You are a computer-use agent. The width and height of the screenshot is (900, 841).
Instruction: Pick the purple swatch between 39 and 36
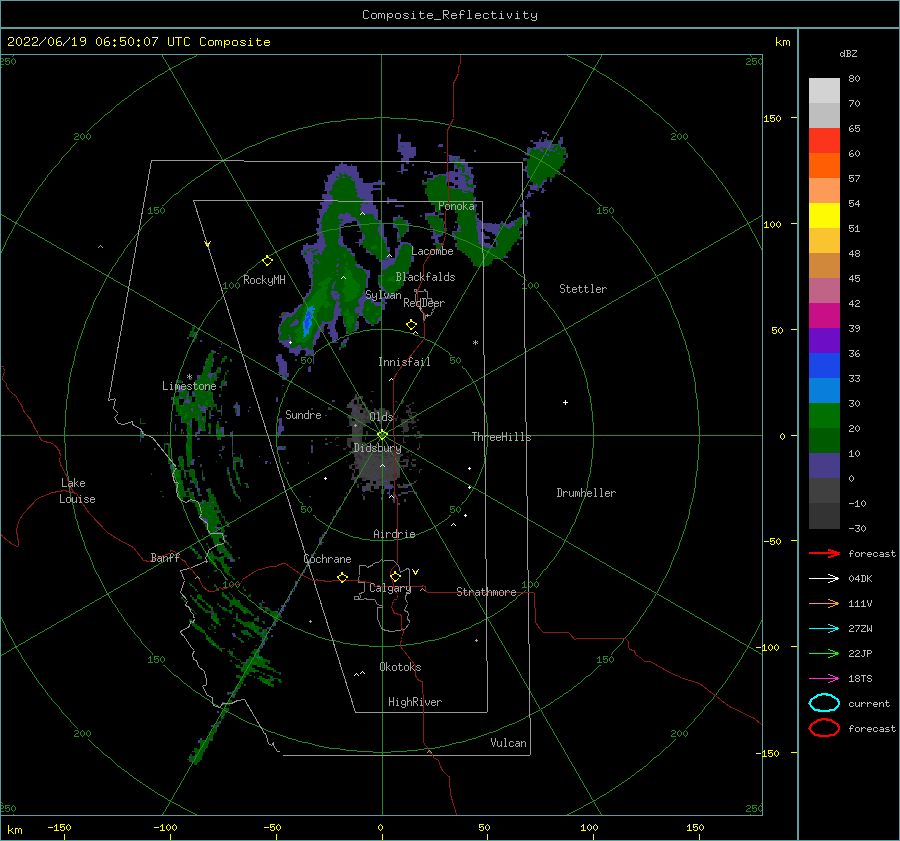[x=824, y=341]
